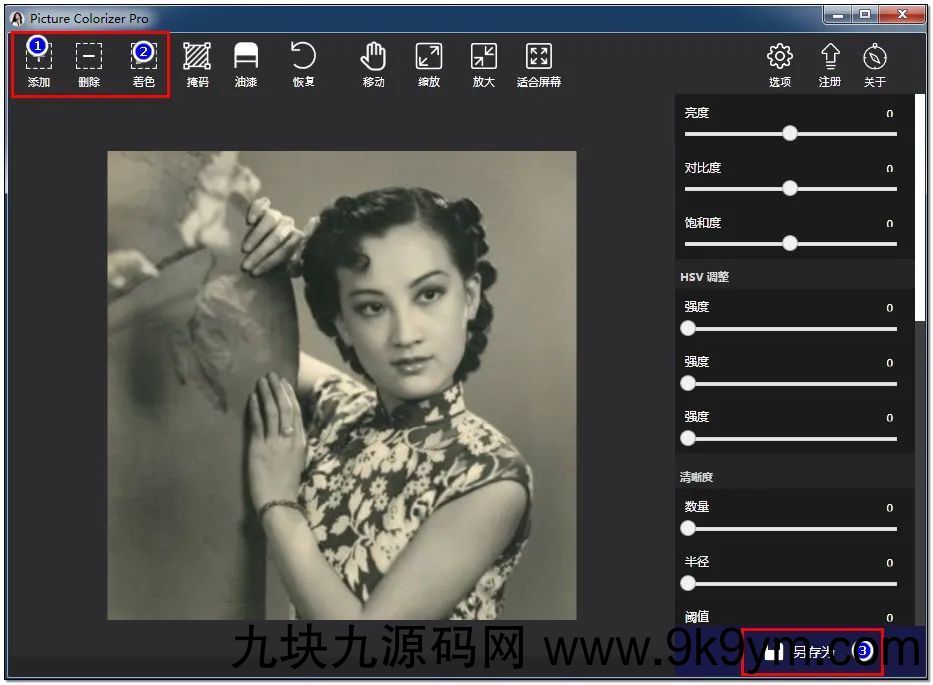Screen dimensions: 933x685
Task: Adjust the 饱和度 saturation slider
Action: [790, 243]
